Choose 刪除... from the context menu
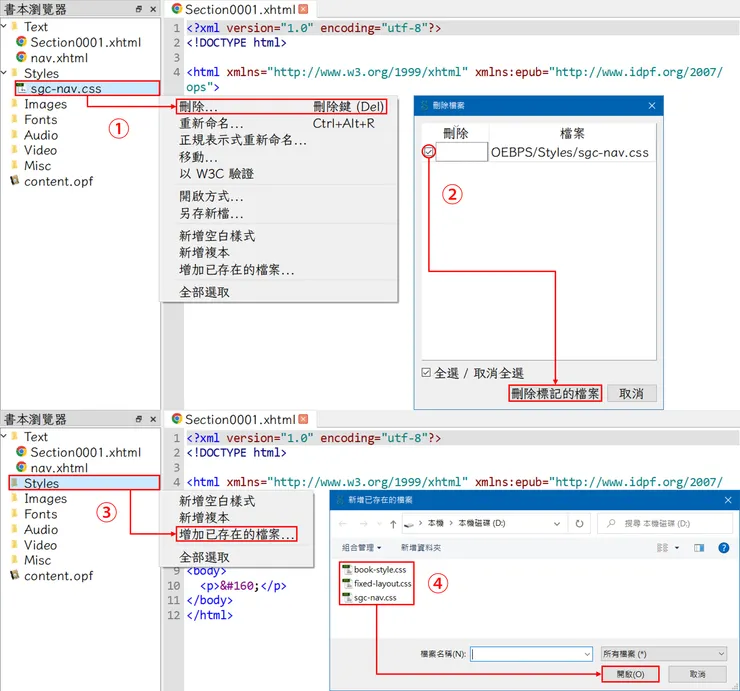This screenshot has height=691, width=740. click(x=282, y=106)
